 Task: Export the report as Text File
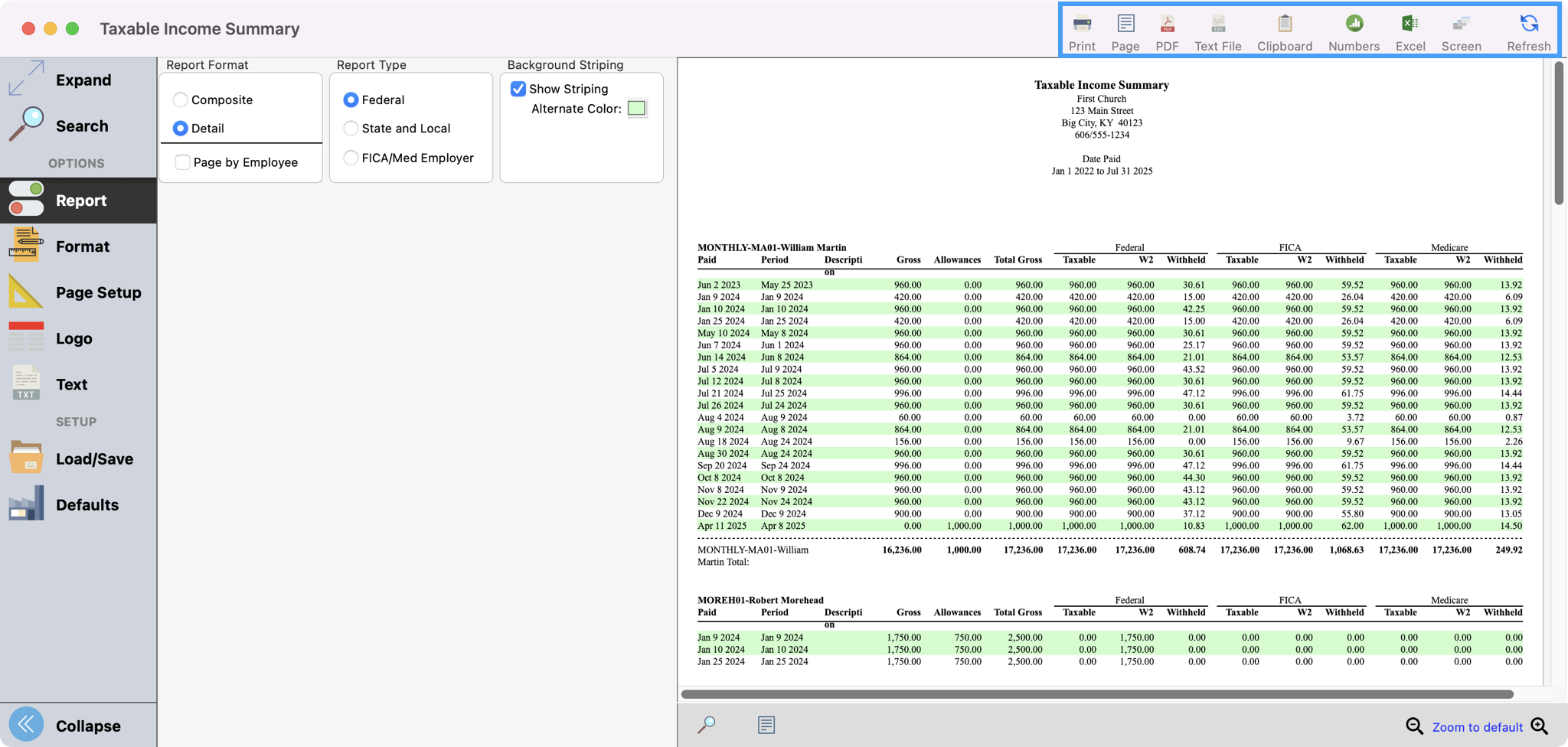tap(1217, 29)
